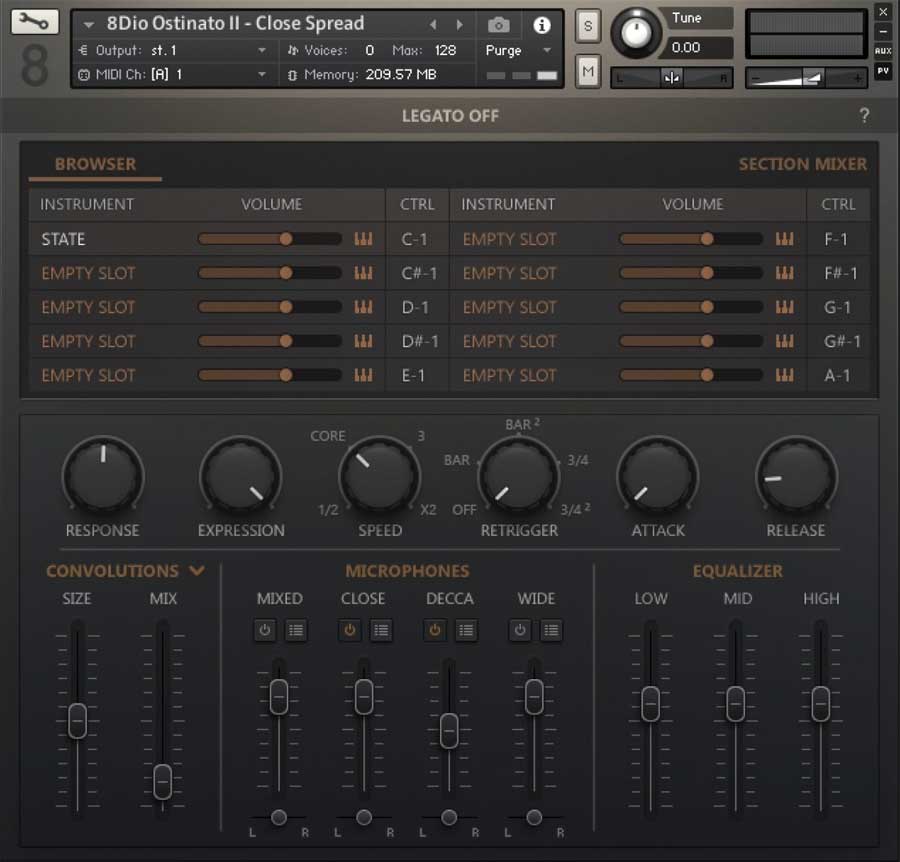Click the STATE volume slider

tap(270, 239)
